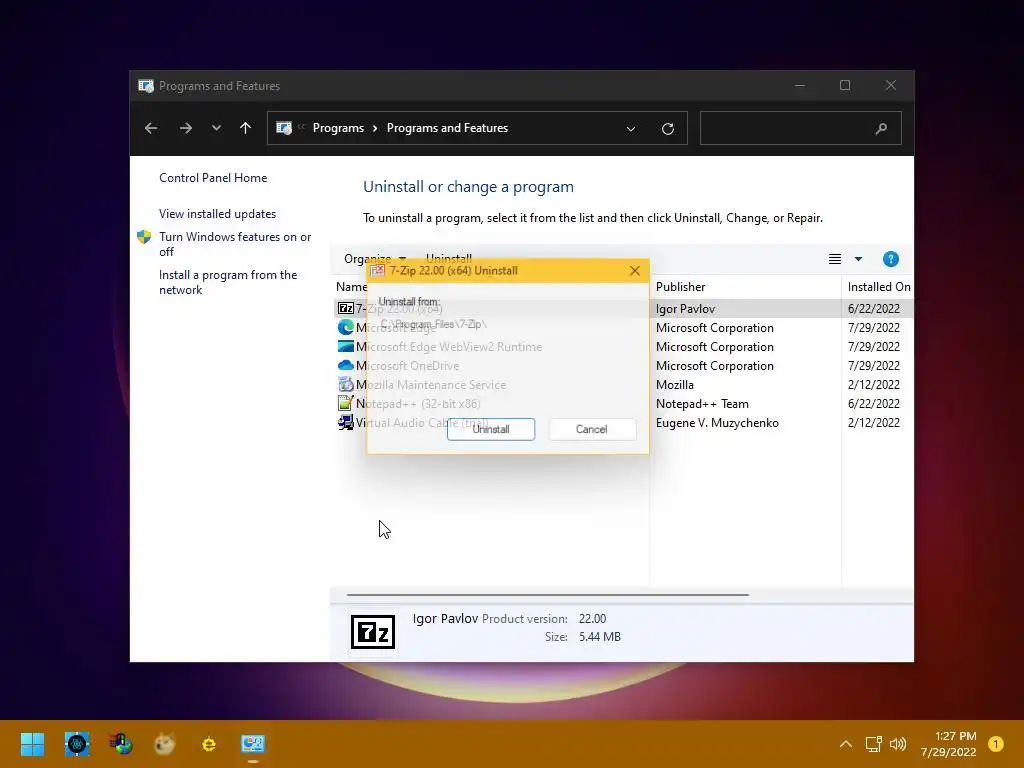Viewport: 1024px width, 768px height.
Task: Click the Mozilla publisher cell
Action: 675,385
